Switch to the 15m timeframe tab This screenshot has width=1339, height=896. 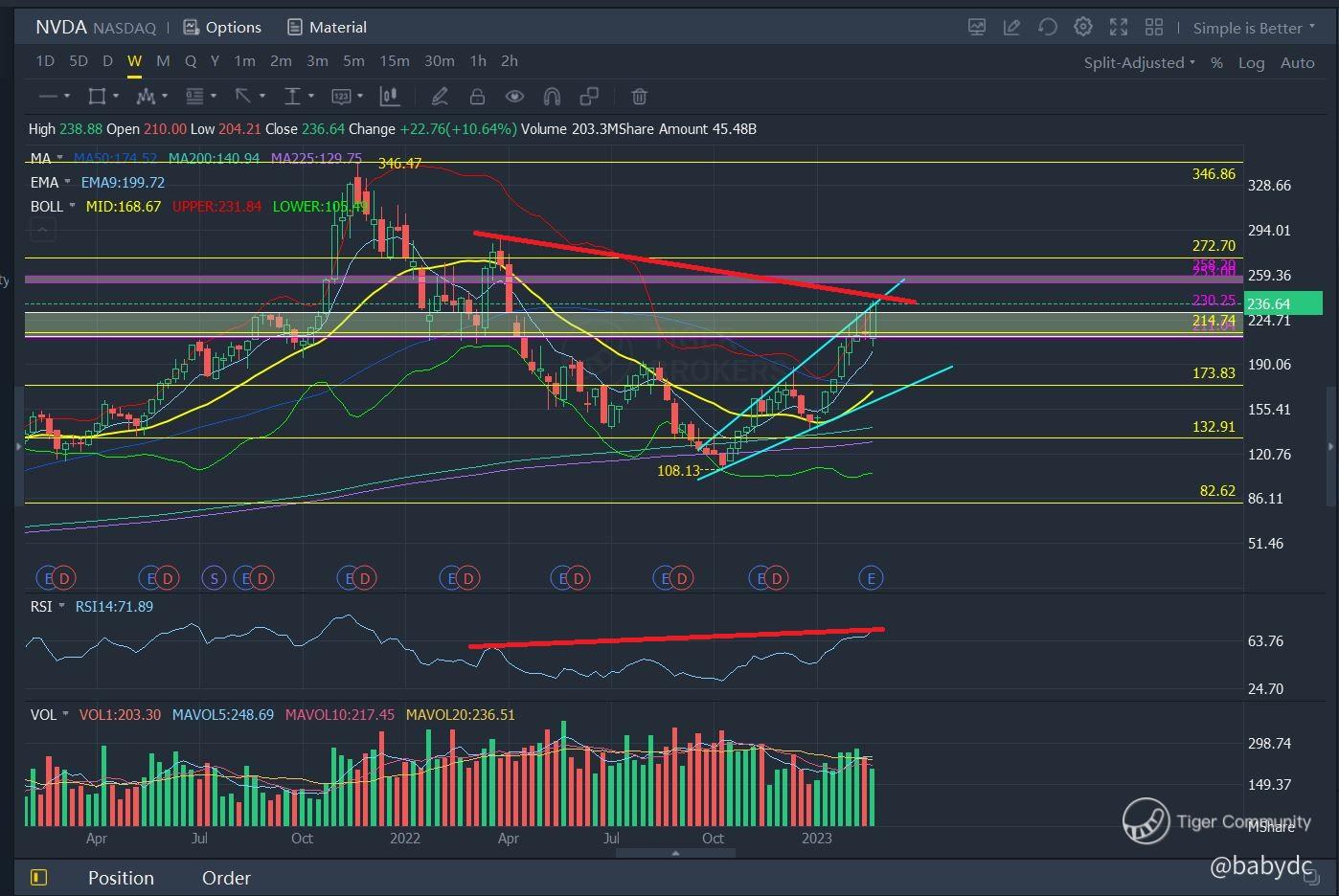395,60
